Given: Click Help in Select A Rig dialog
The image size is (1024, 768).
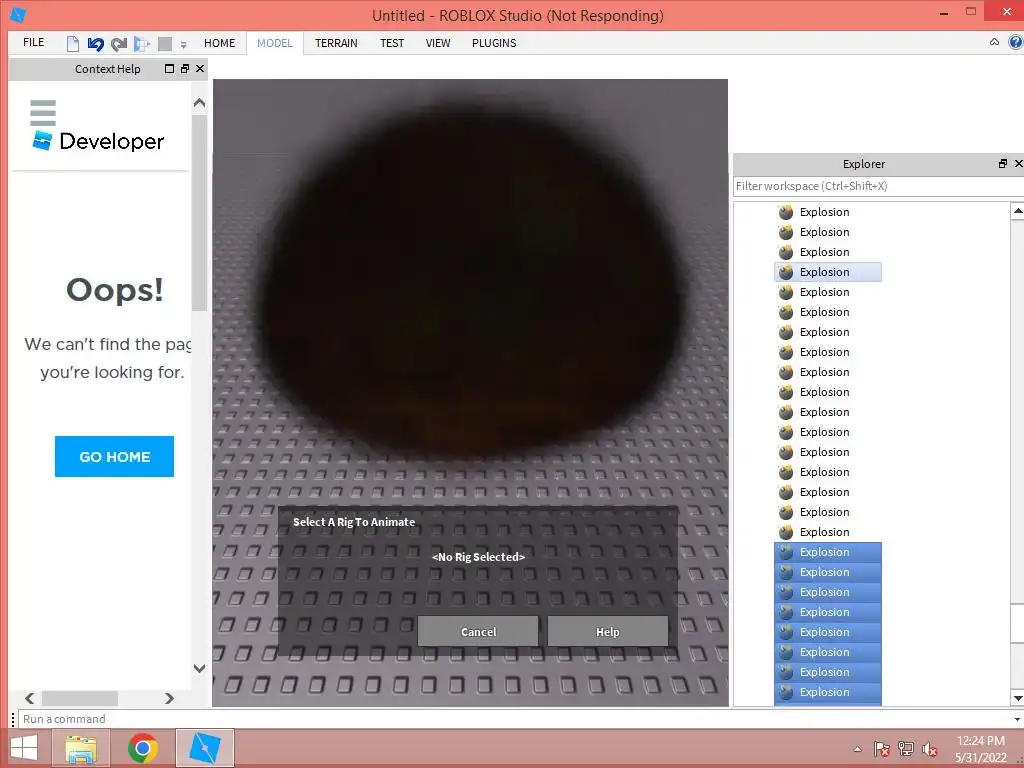Looking at the screenshot, I should click(x=607, y=632).
